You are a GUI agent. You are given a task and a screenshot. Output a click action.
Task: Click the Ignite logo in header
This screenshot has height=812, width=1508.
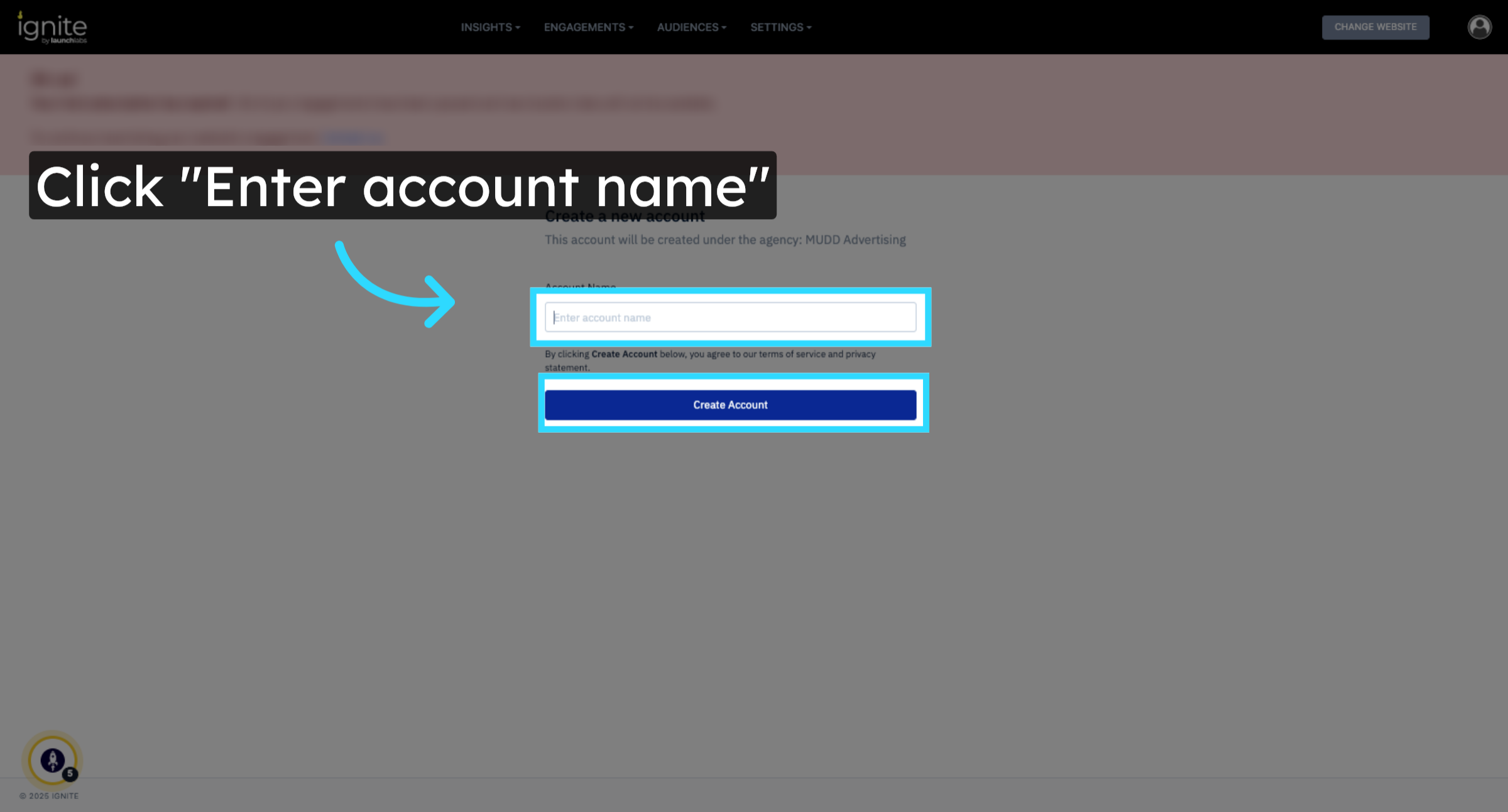point(52,28)
